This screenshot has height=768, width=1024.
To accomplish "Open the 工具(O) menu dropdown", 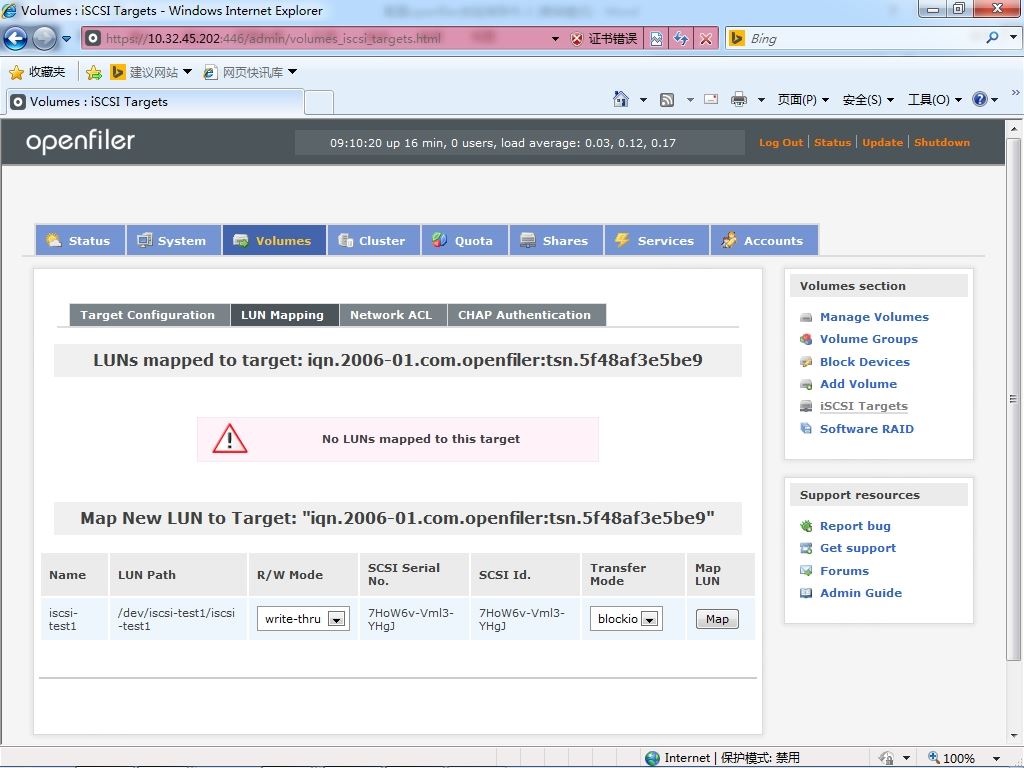I will (x=935, y=100).
